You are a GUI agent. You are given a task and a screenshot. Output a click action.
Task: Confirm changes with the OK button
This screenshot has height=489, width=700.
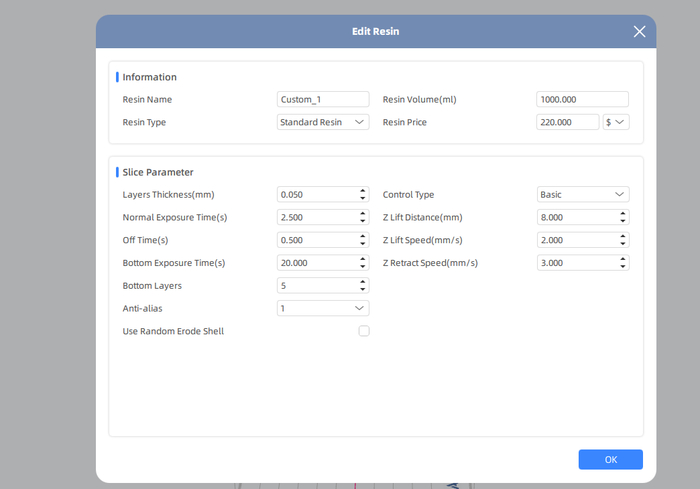(610, 460)
